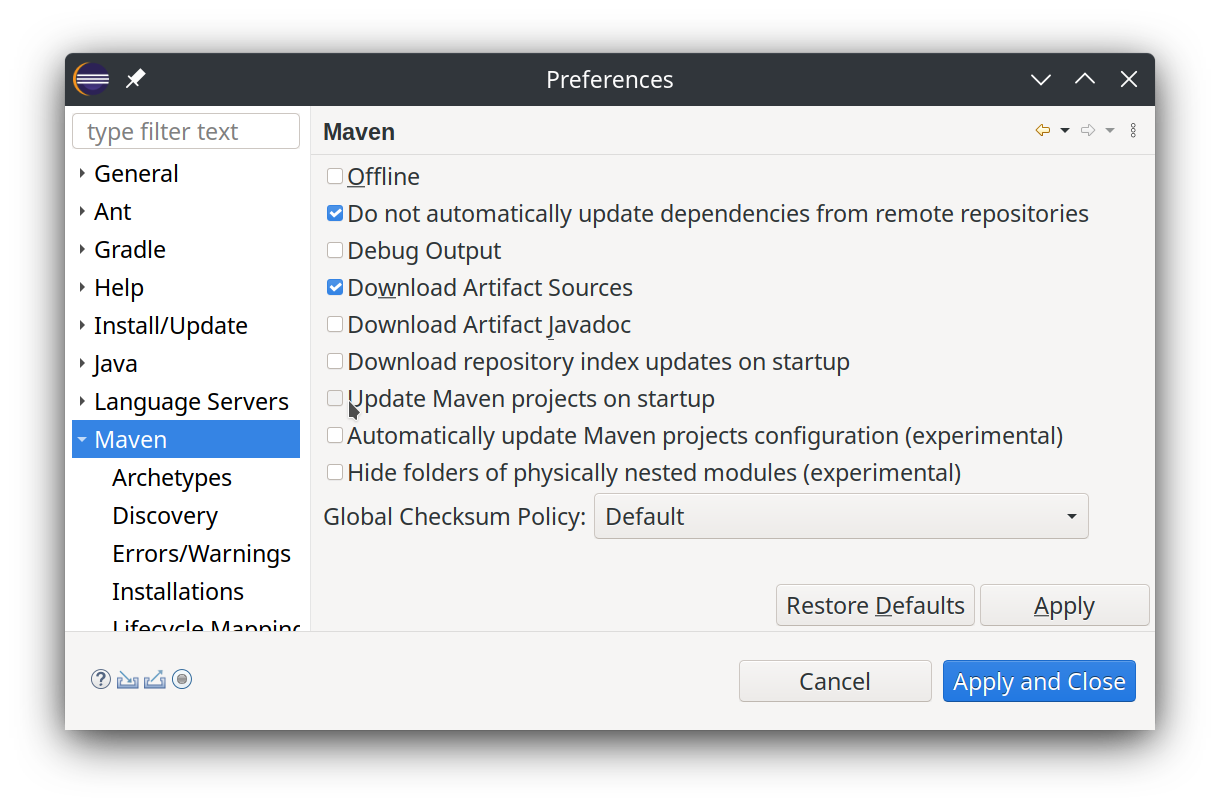Image resolution: width=1220 pixels, height=807 pixels.
Task: Select Archetypes under Maven
Action: pyautogui.click(x=171, y=477)
